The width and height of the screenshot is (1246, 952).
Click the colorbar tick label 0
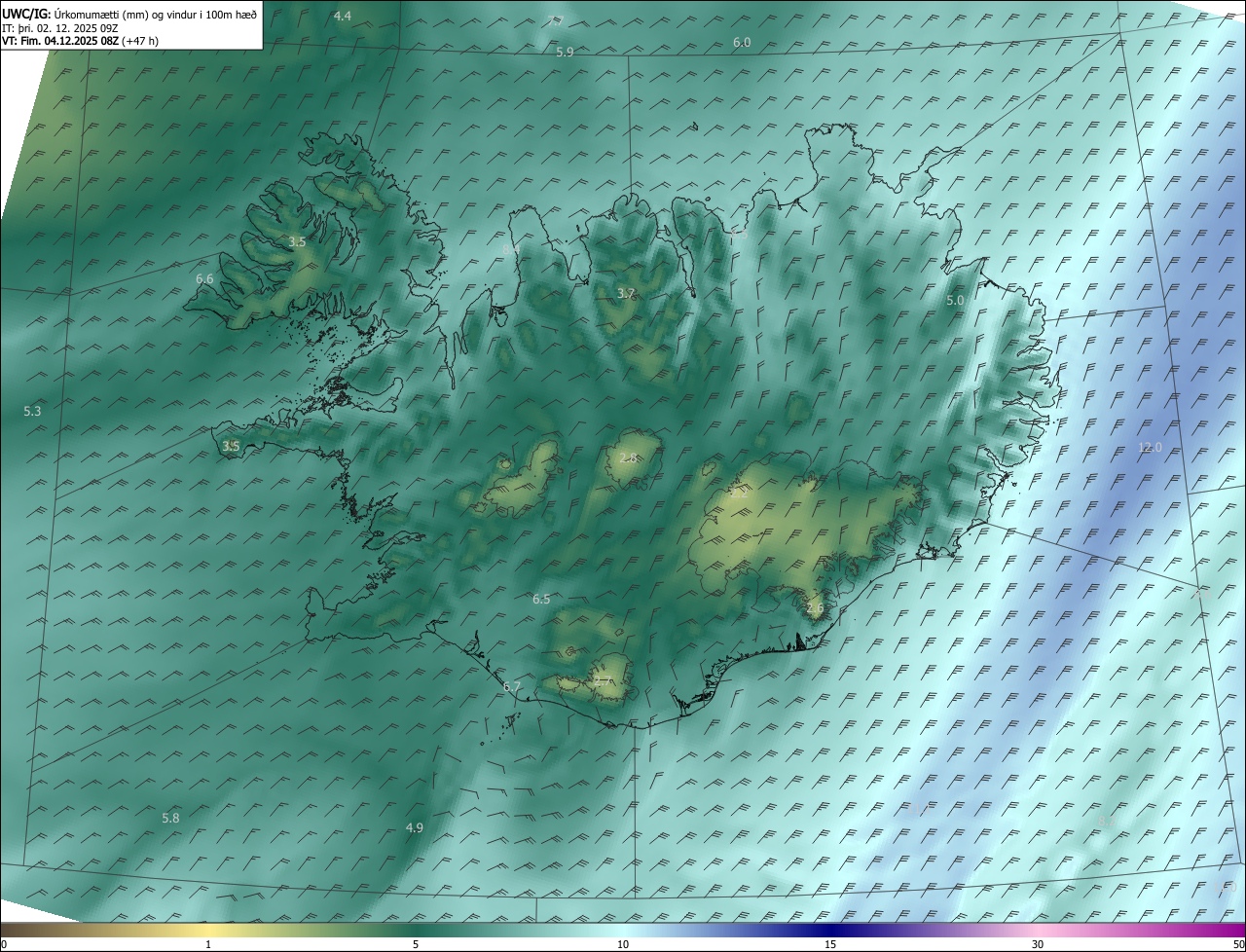[x=4, y=945]
